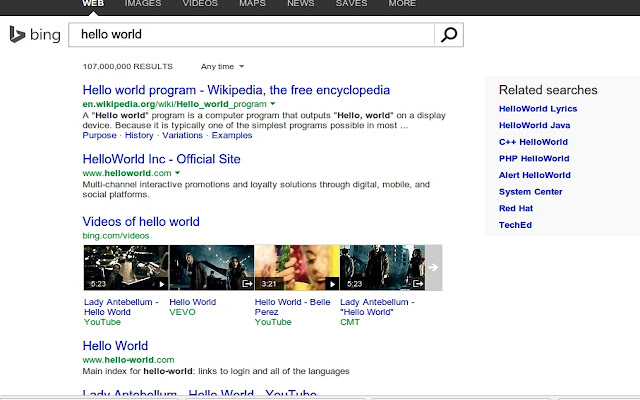Viewport: 640px width, 400px height.
Task: Open Hello World VEVO caption link
Action: pos(193,302)
